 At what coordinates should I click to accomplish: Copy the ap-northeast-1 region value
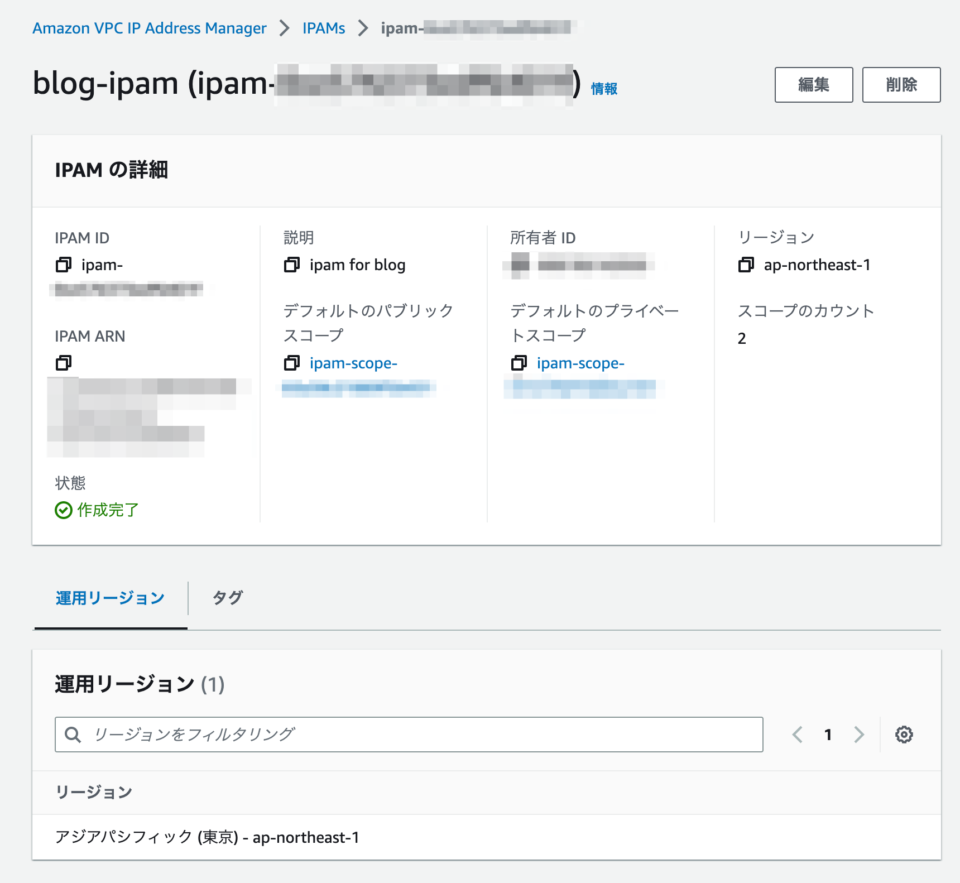pos(747,265)
